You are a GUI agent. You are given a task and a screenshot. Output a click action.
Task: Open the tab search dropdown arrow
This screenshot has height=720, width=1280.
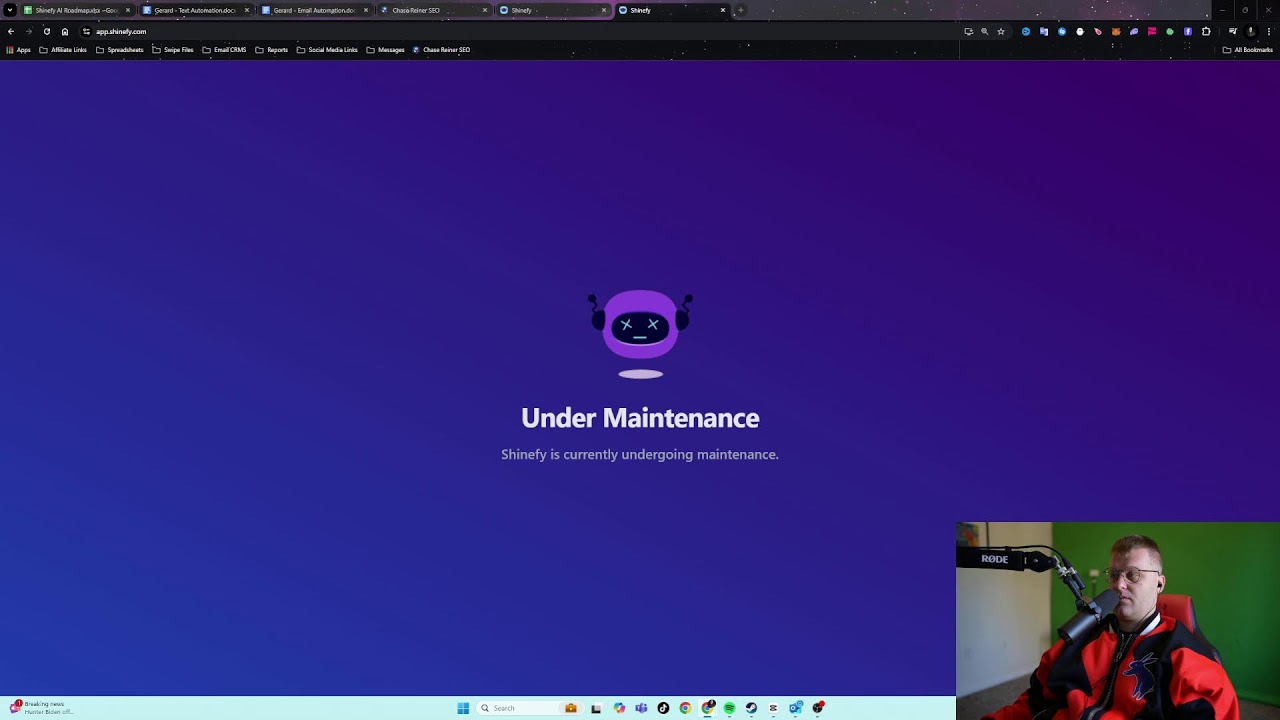point(10,10)
